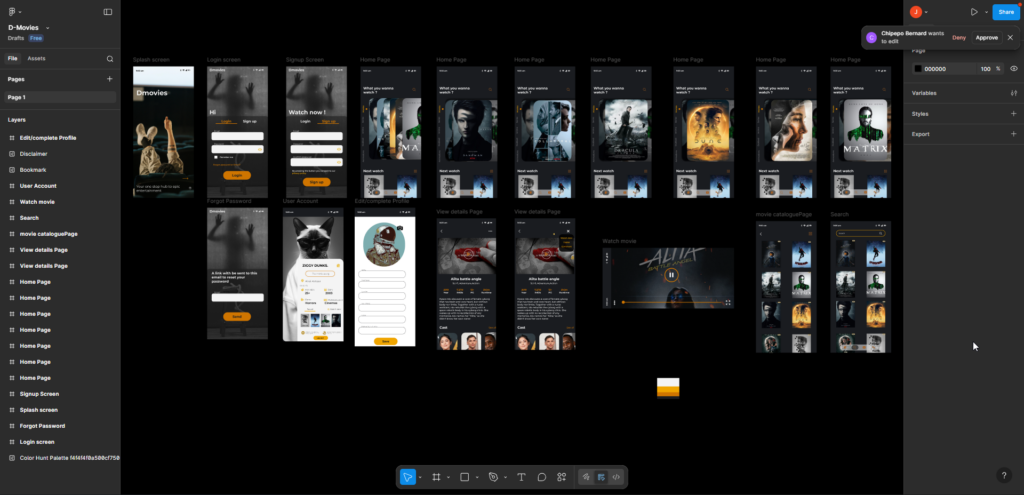Select the Comment tool
Screen dimensions: 1024x495
[x=541, y=477]
